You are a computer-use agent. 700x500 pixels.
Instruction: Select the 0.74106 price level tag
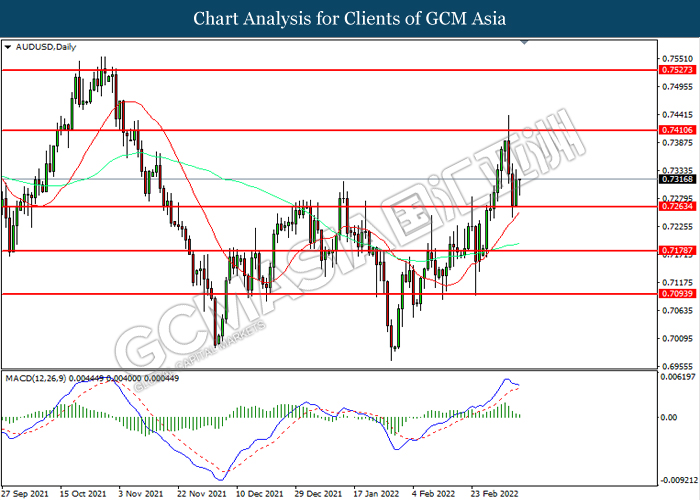(677, 130)
